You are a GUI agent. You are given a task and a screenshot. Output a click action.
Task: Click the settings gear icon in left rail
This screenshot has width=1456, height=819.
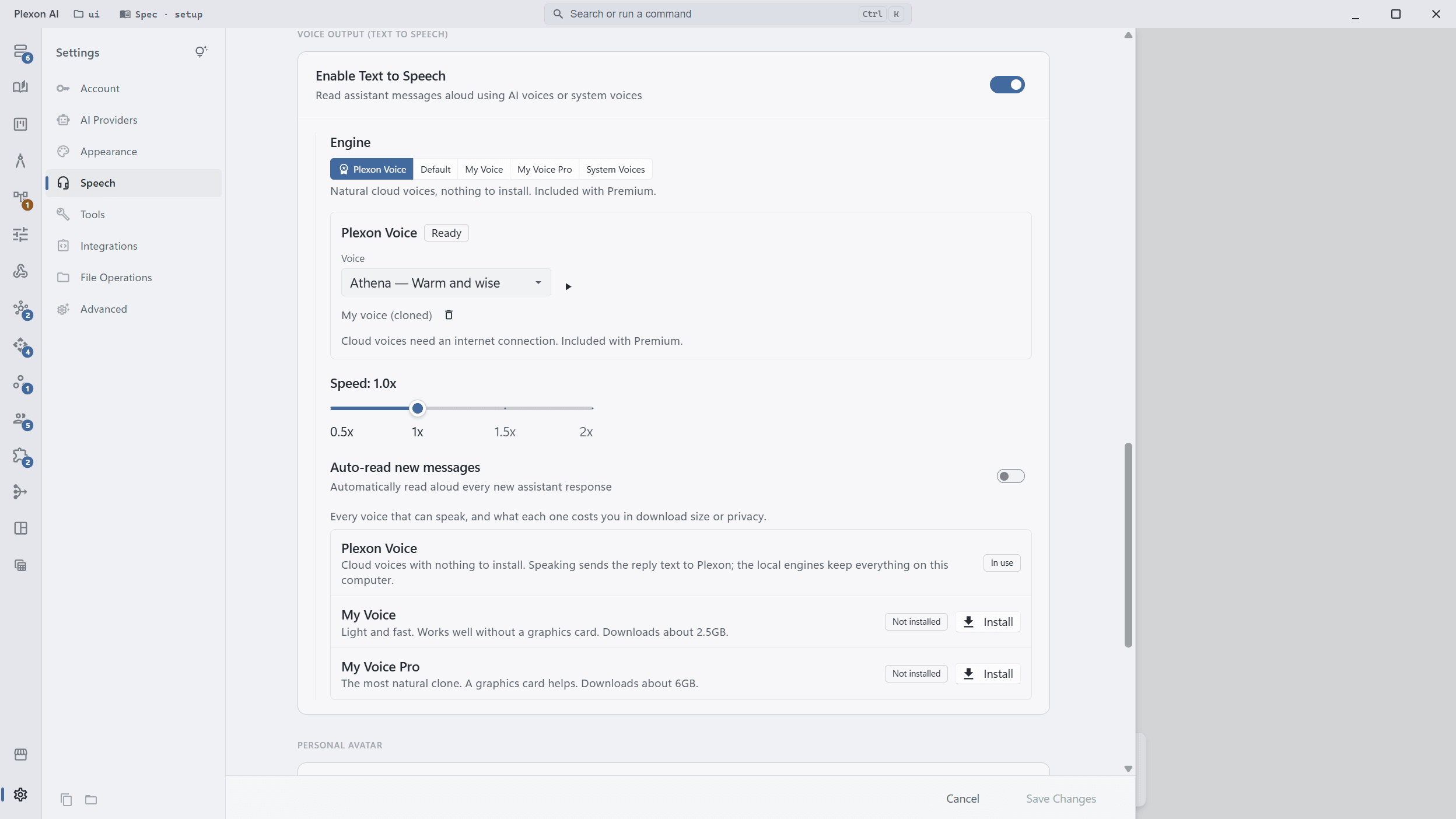point(20,794)
